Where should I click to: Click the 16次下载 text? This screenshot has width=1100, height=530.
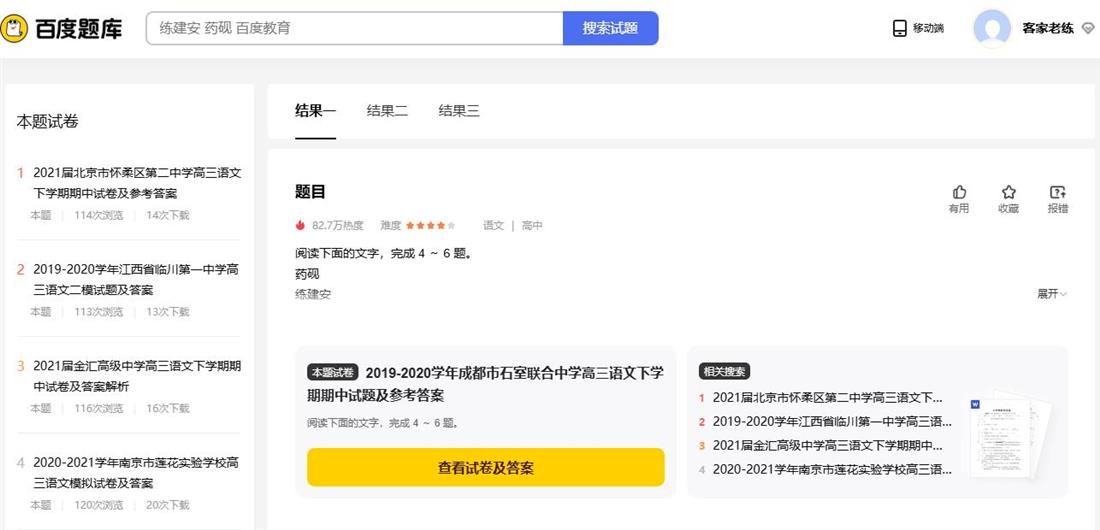pos(168,409)
